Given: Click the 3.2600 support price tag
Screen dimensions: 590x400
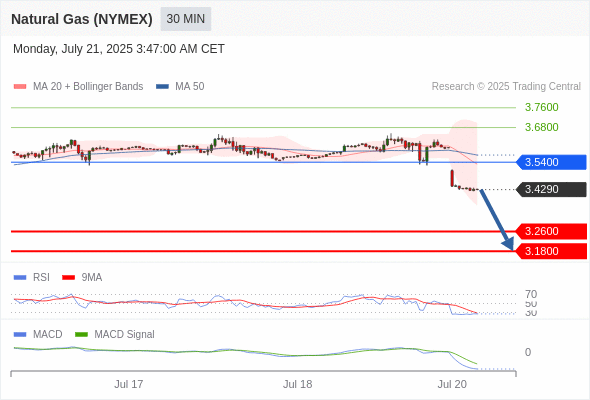Looking at the screenshot, I should (x=551, y=231).
